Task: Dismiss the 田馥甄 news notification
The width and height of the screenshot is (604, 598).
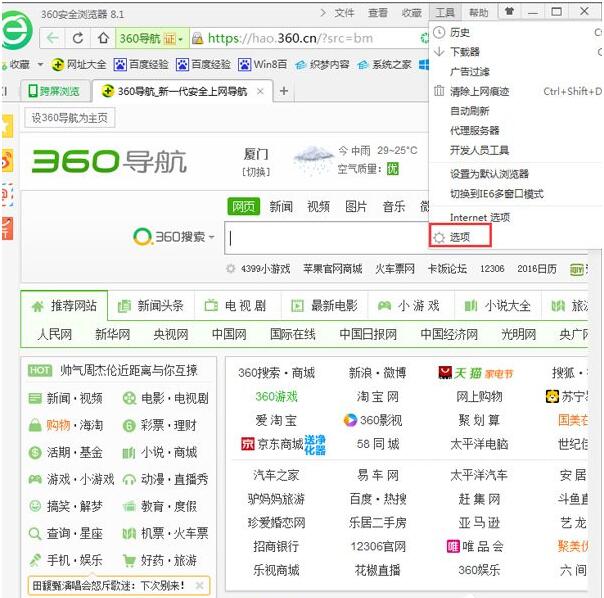Action: 199,586
